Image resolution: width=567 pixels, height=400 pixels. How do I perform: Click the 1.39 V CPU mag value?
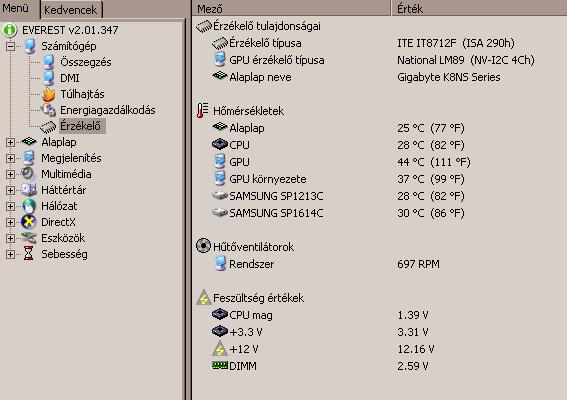pos(413,315)
